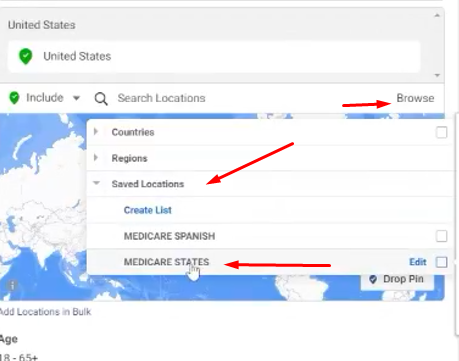Expand the Regions tree arrow

pos(96,157)
